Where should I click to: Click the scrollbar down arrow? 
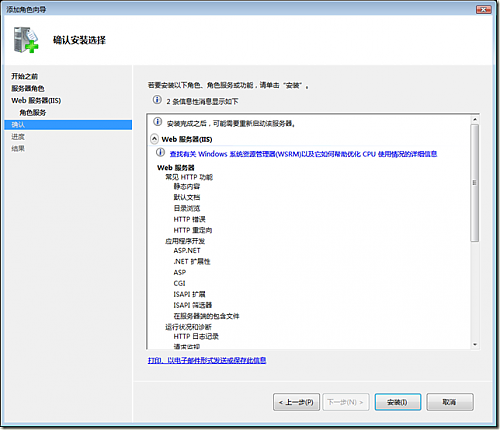click(475, 345)
